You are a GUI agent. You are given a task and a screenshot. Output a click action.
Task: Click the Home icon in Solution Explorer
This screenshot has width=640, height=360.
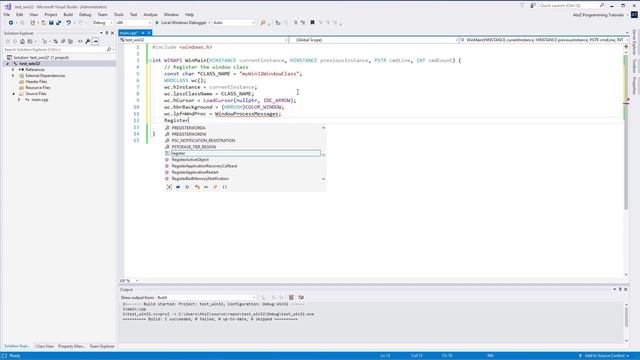click(22, 41)
